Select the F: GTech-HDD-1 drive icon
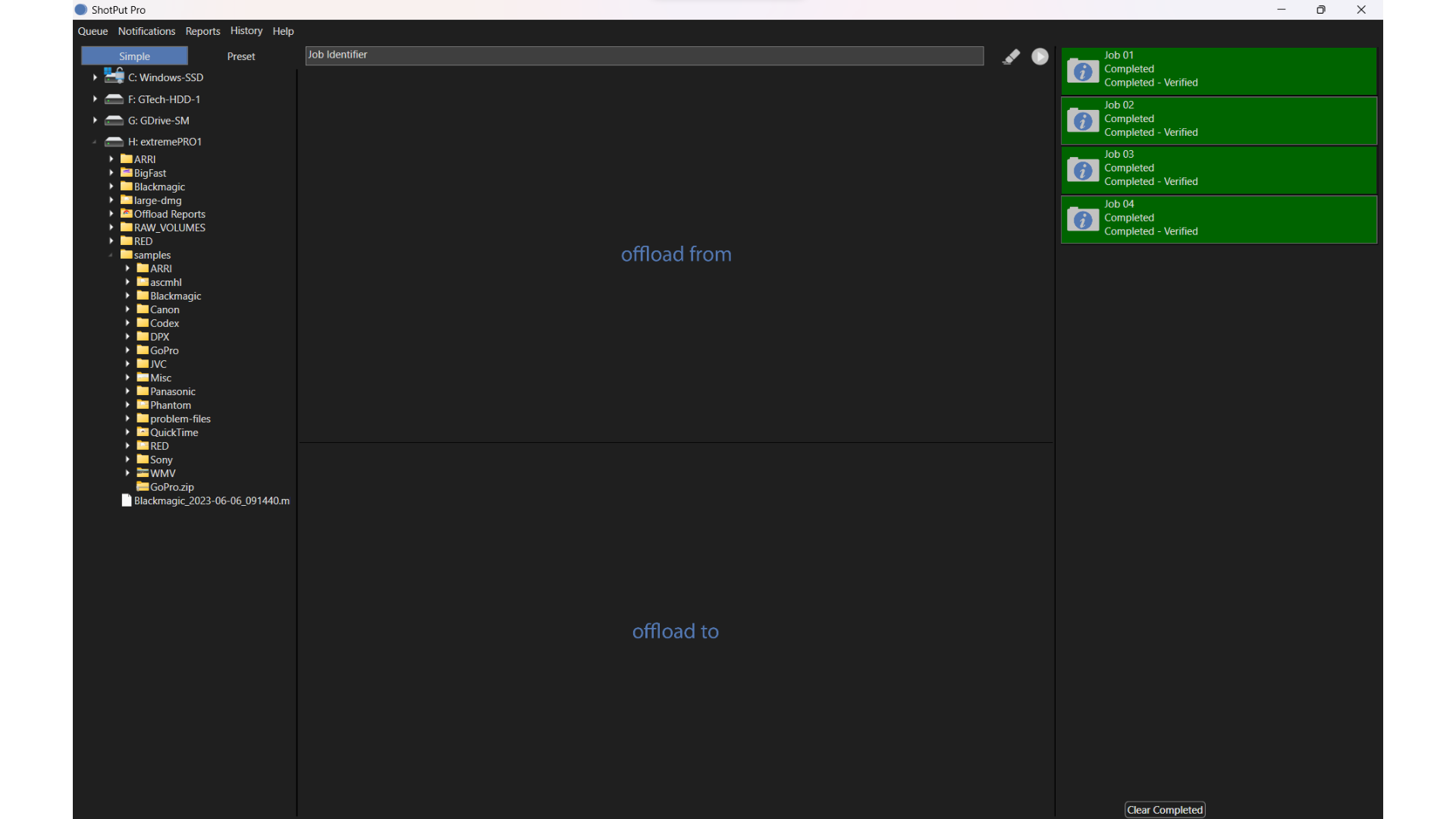 [x=114, y=99]
